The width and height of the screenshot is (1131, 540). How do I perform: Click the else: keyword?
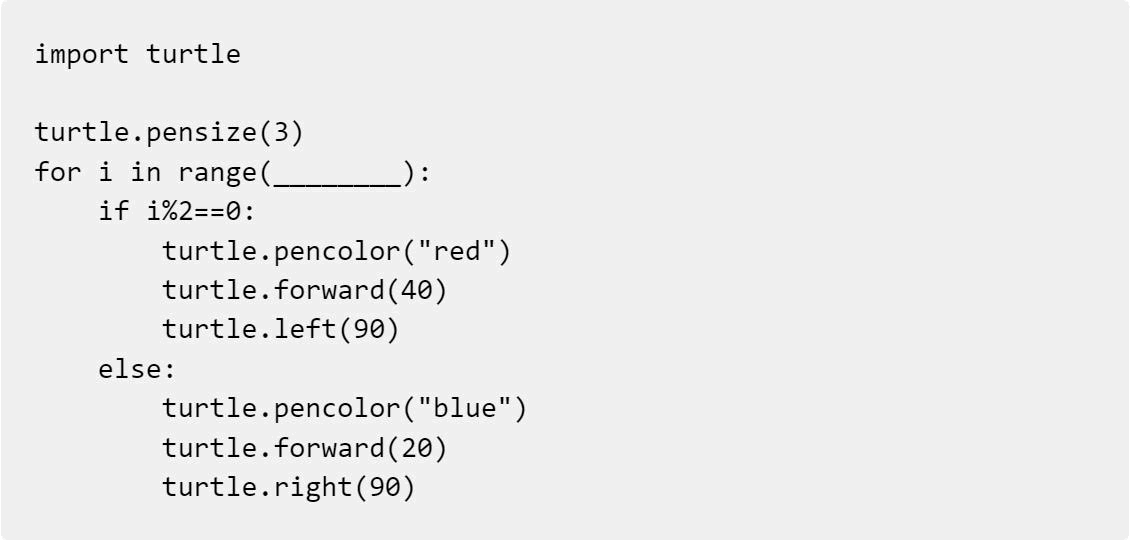click(137, 369)
